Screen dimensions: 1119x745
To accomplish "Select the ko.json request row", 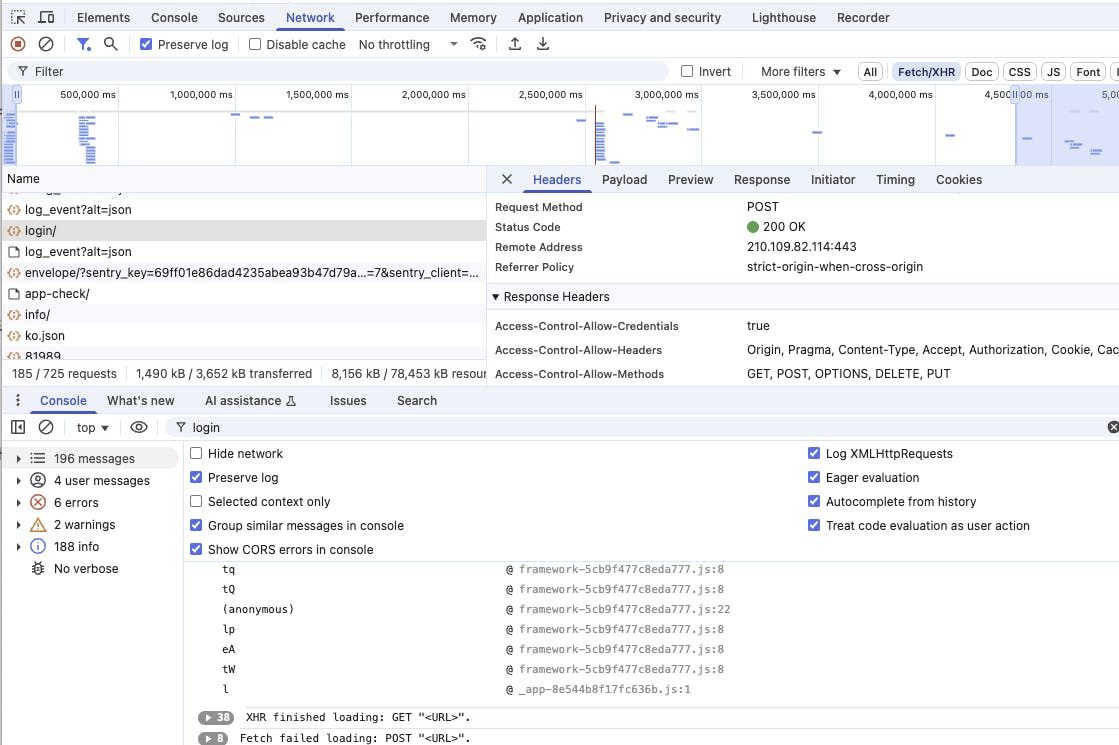I will point(243,335).
